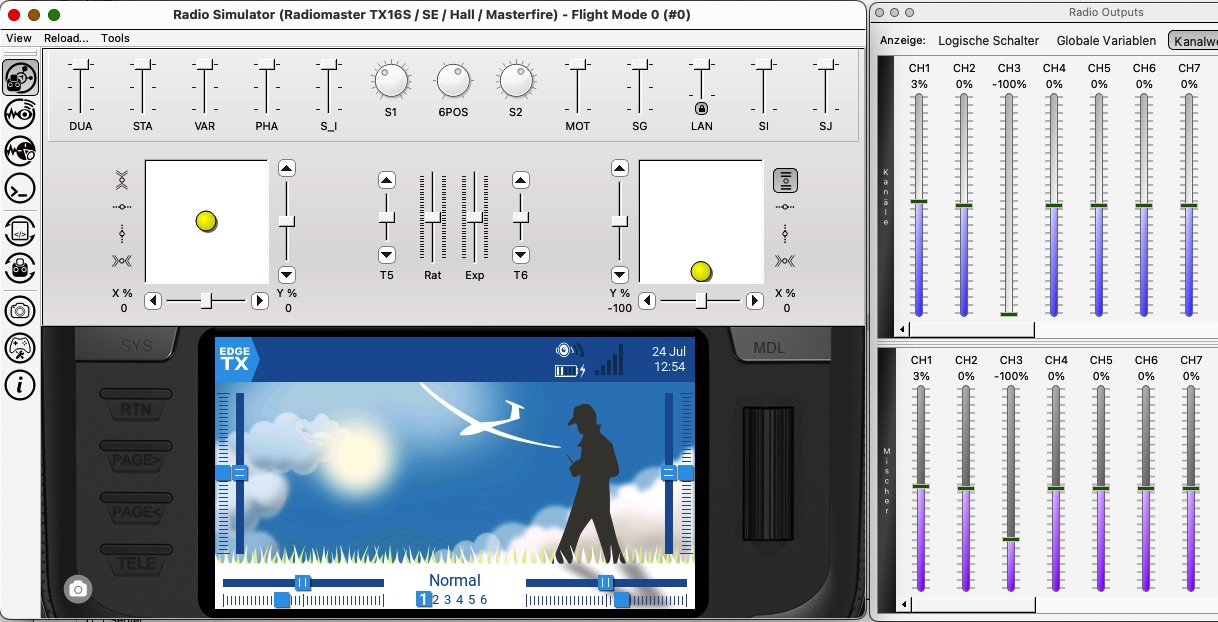Click the upper channels horizontal scrollbar left arrow
Image resolution: width=1218 pixels, height=622 pixels.
pos(903,329)
